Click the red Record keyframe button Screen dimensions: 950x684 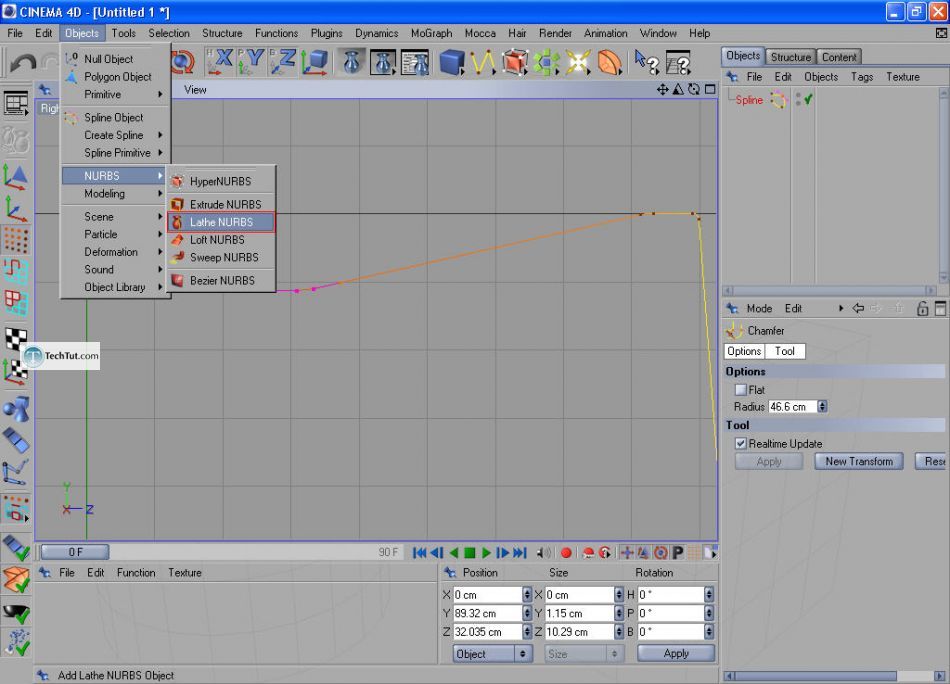coord(566,553)
